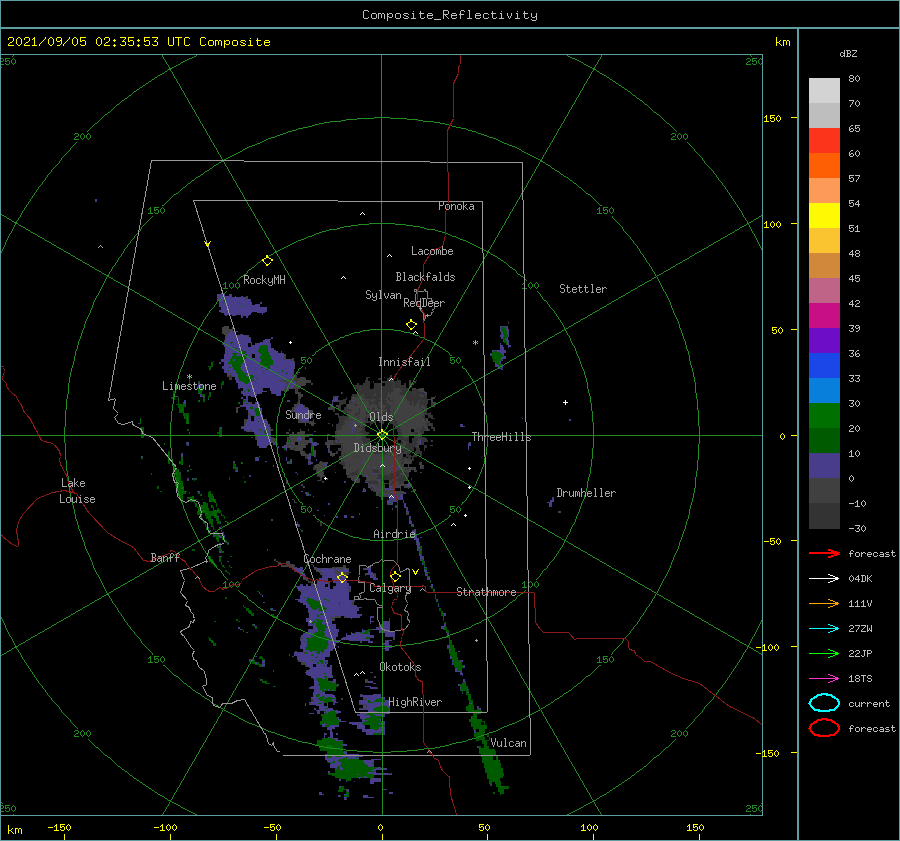Click the red forecast arrow in legend
This screenshot has height=841, width=900.
(x=824, y=553)
